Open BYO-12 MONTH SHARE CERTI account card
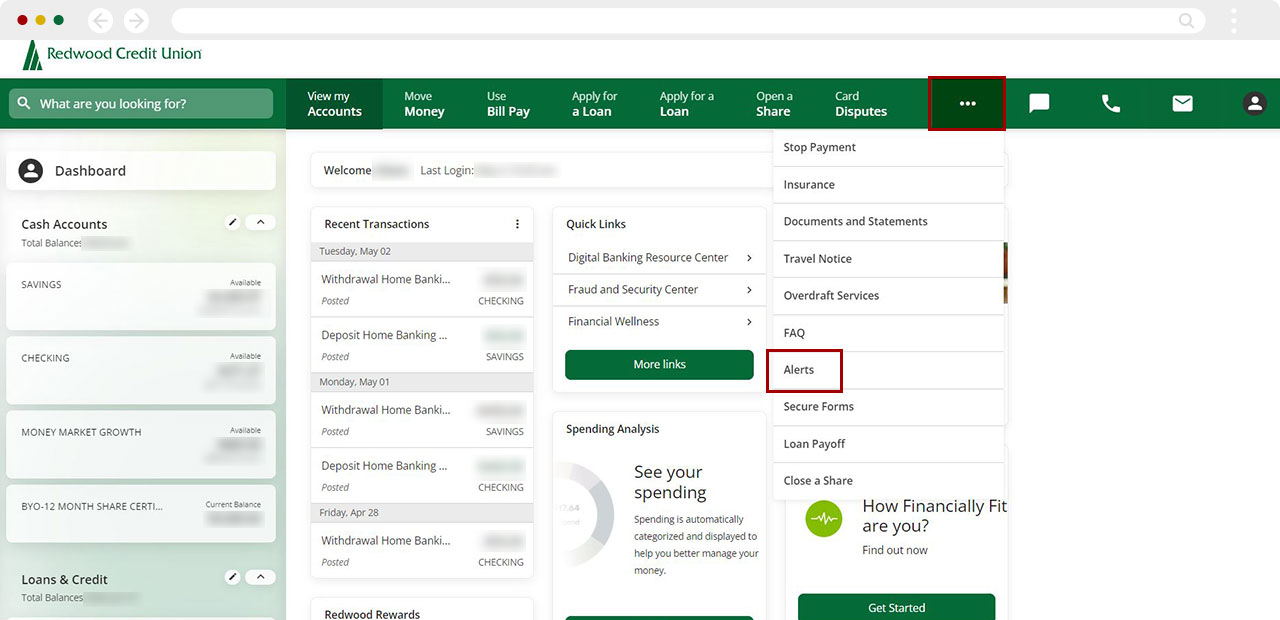The image size is (1280, 620). coord(141,514)
